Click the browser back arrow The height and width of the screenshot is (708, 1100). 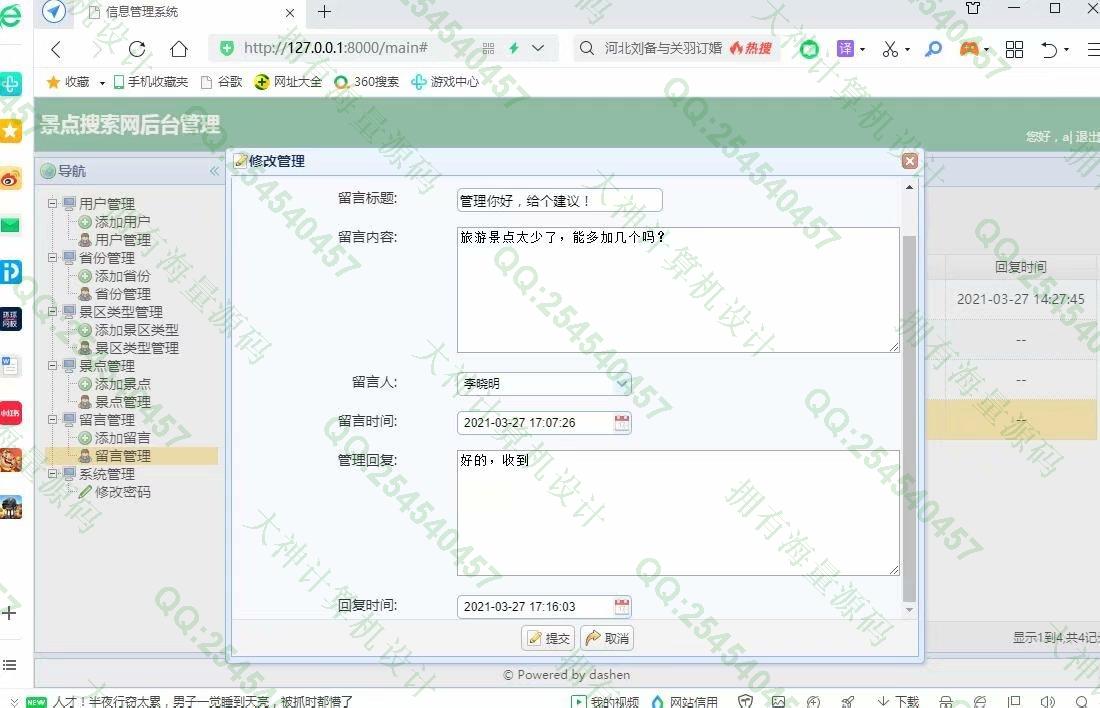point(56,48)
